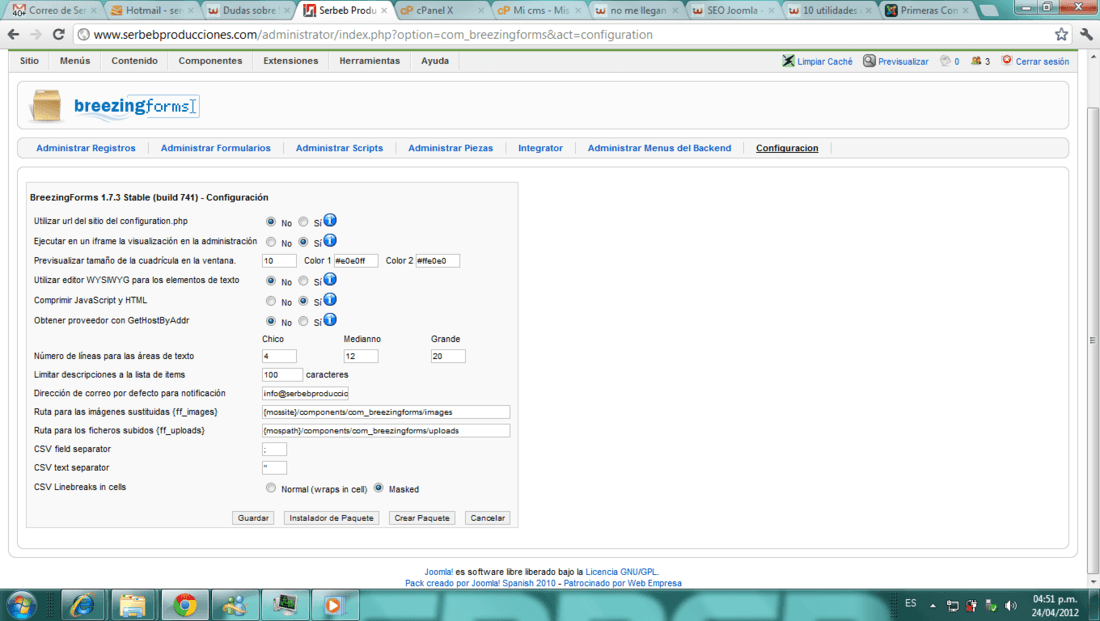Viewport: 1100px width, 621px height.
Task: Open Windows Explorer folder in taskbar
Action: [133, 605]
